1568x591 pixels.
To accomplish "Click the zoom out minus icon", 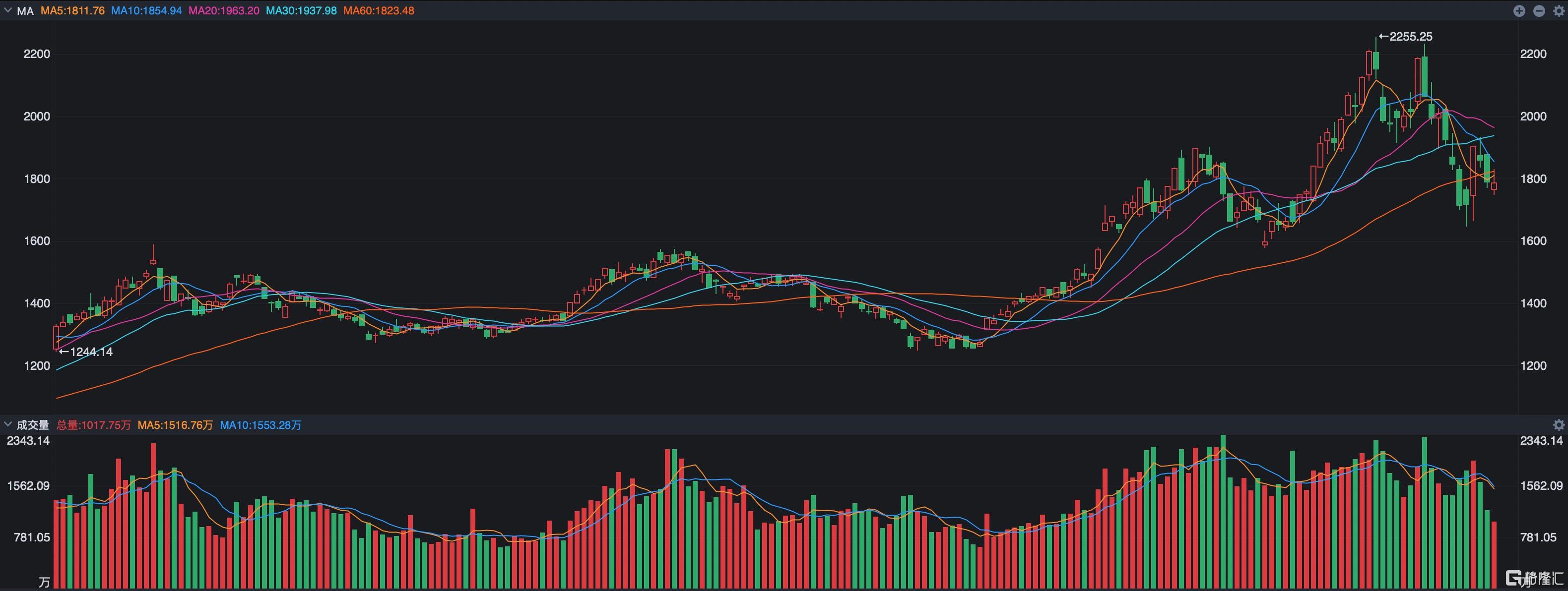I will [x=1539, y=11].
